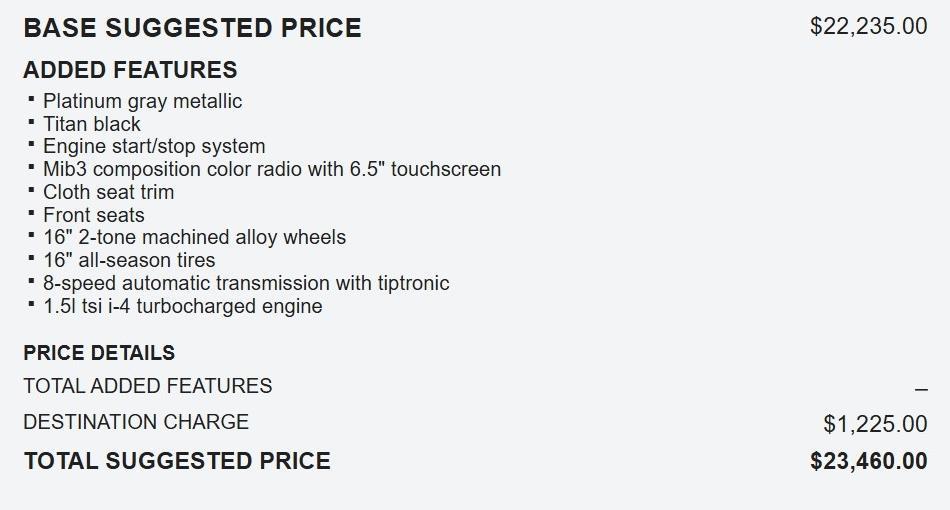Click the Added Features heading
This screenshot has height=510, width=950.
click(x=130, y=70)
